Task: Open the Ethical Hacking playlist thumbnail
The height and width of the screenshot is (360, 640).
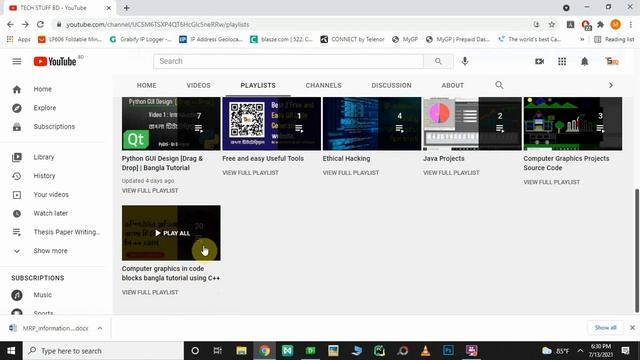Action: (x=372, y=124)
